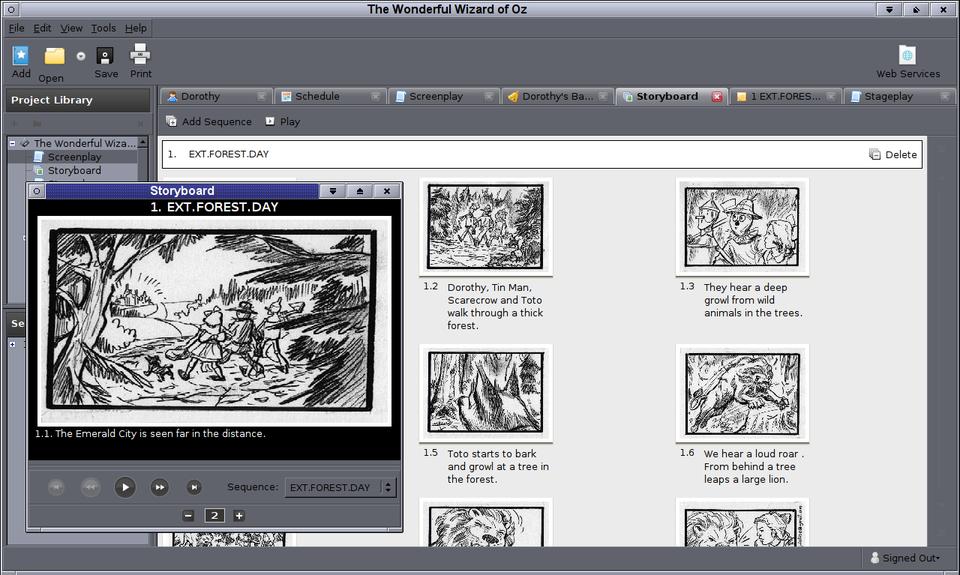The width and height of the screenshot is (960, 575).
Task: Open Web Services from the toolbar
Action: click(907, 56)
